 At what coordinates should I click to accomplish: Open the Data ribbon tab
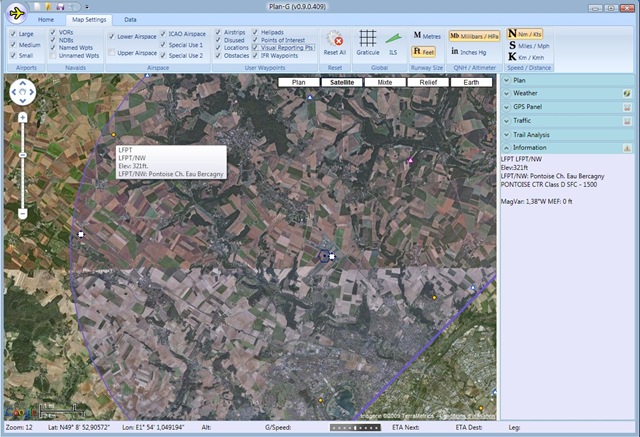(x=130, y=20)
